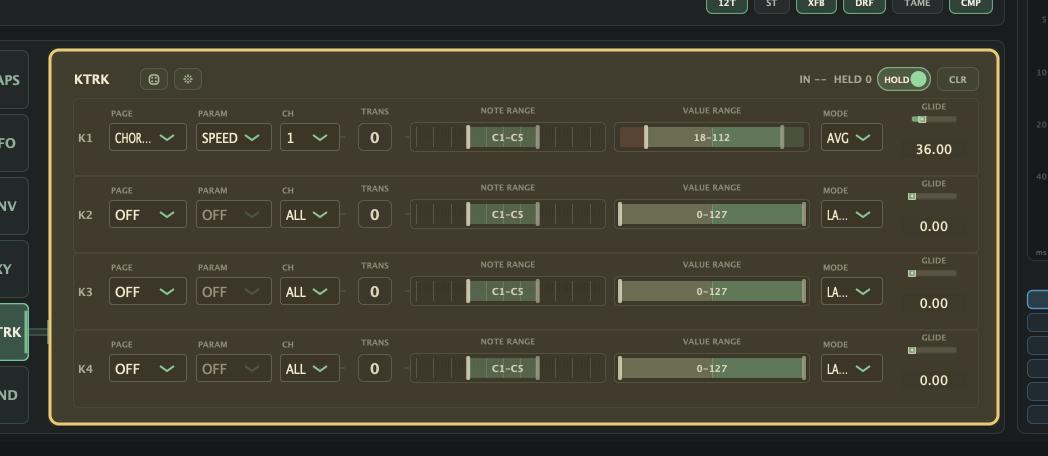
Task: Click K4 glide value 0.00
Action: click(934, 380)
